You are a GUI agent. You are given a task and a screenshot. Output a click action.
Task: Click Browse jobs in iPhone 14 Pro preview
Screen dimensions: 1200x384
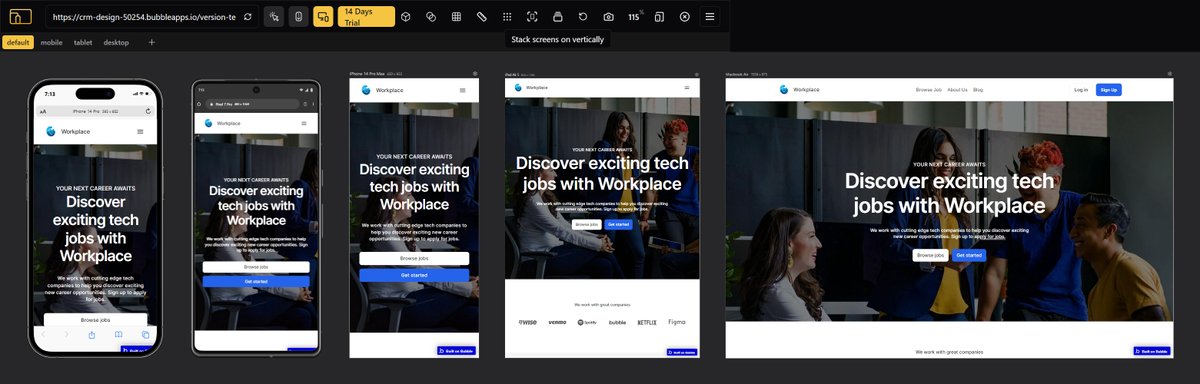96,320
